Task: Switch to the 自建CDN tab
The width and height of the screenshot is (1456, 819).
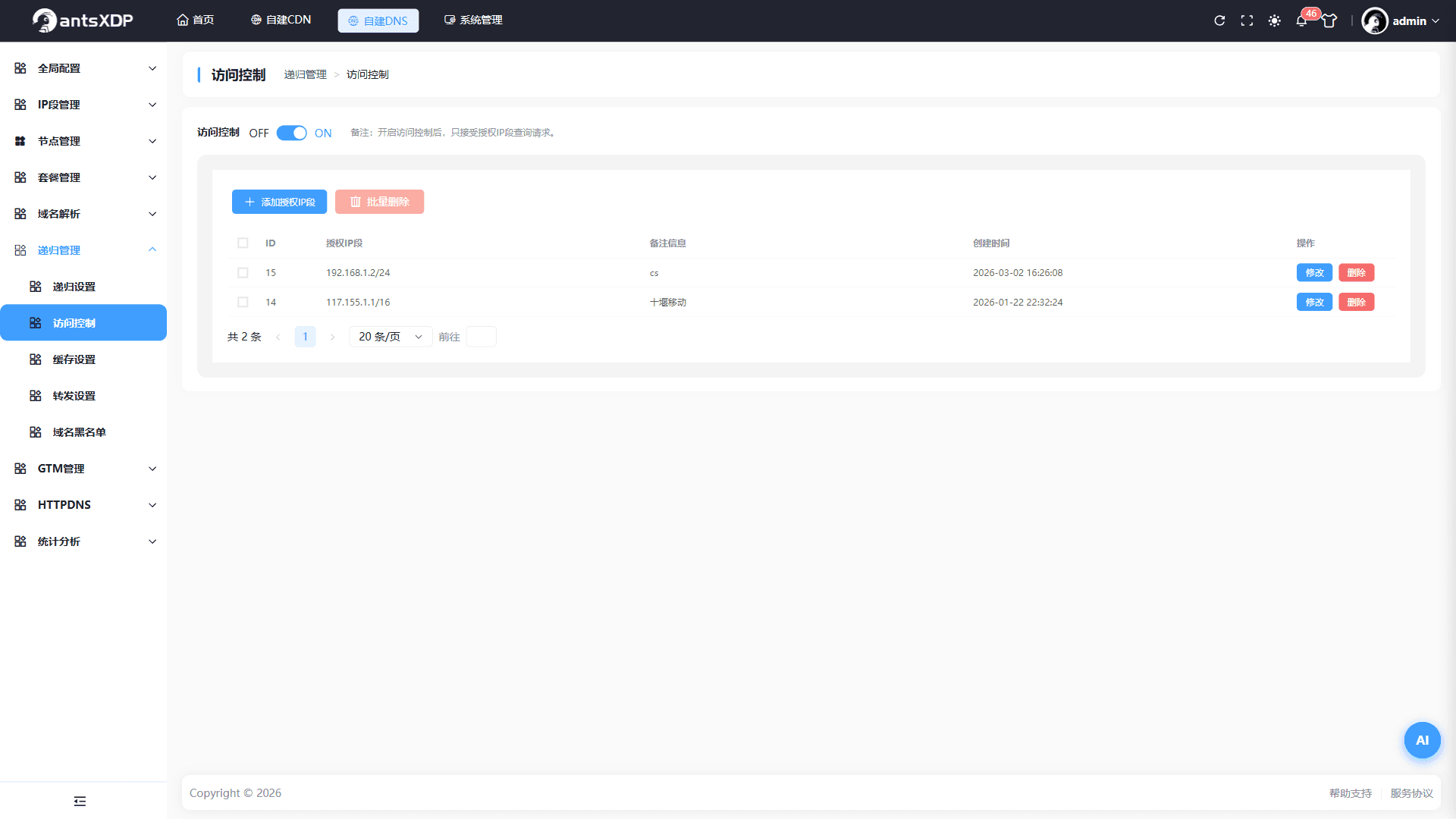Action: pos(281,20)
